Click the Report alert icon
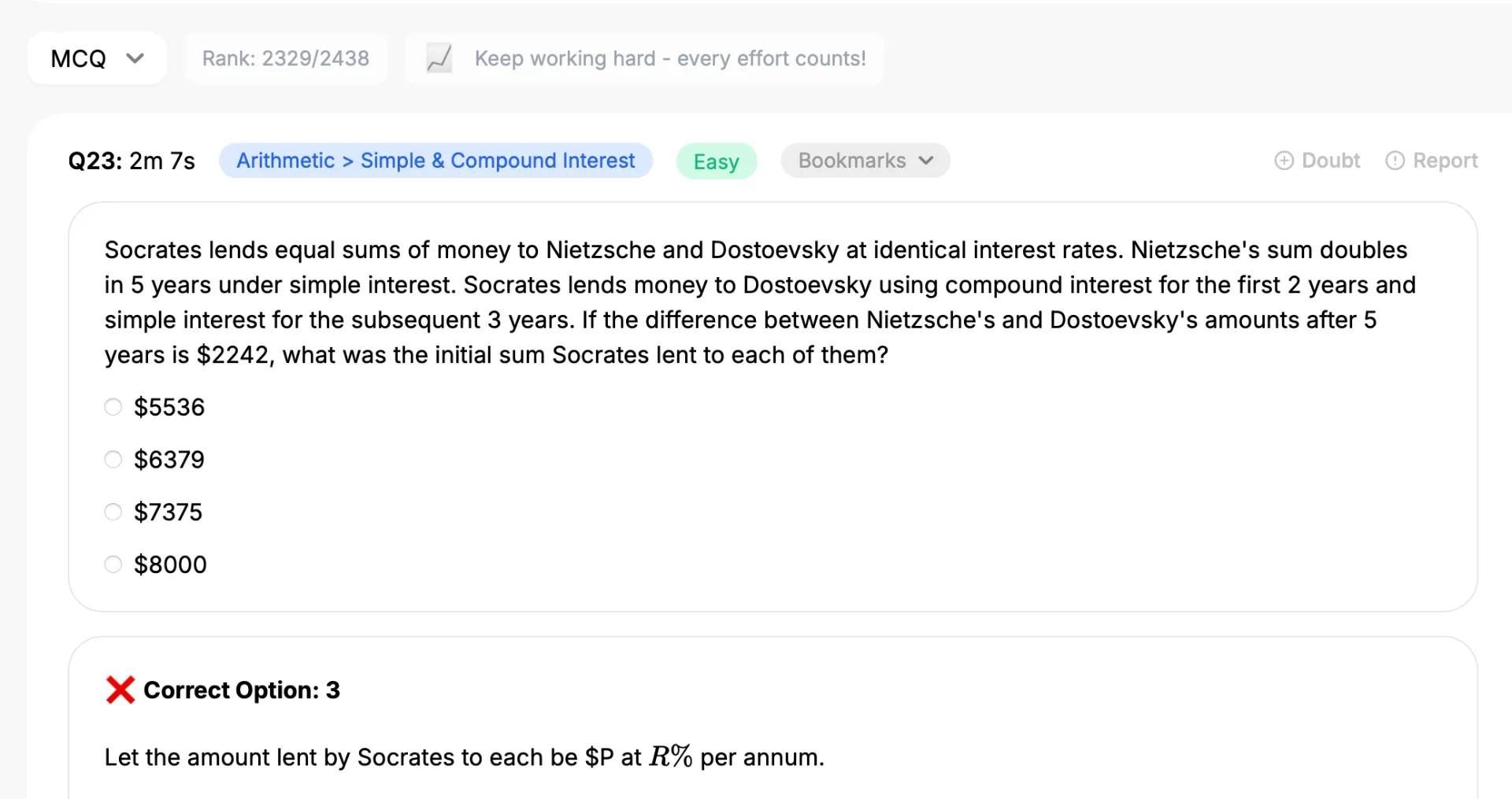The image size is (1512, 799). 1395,161
